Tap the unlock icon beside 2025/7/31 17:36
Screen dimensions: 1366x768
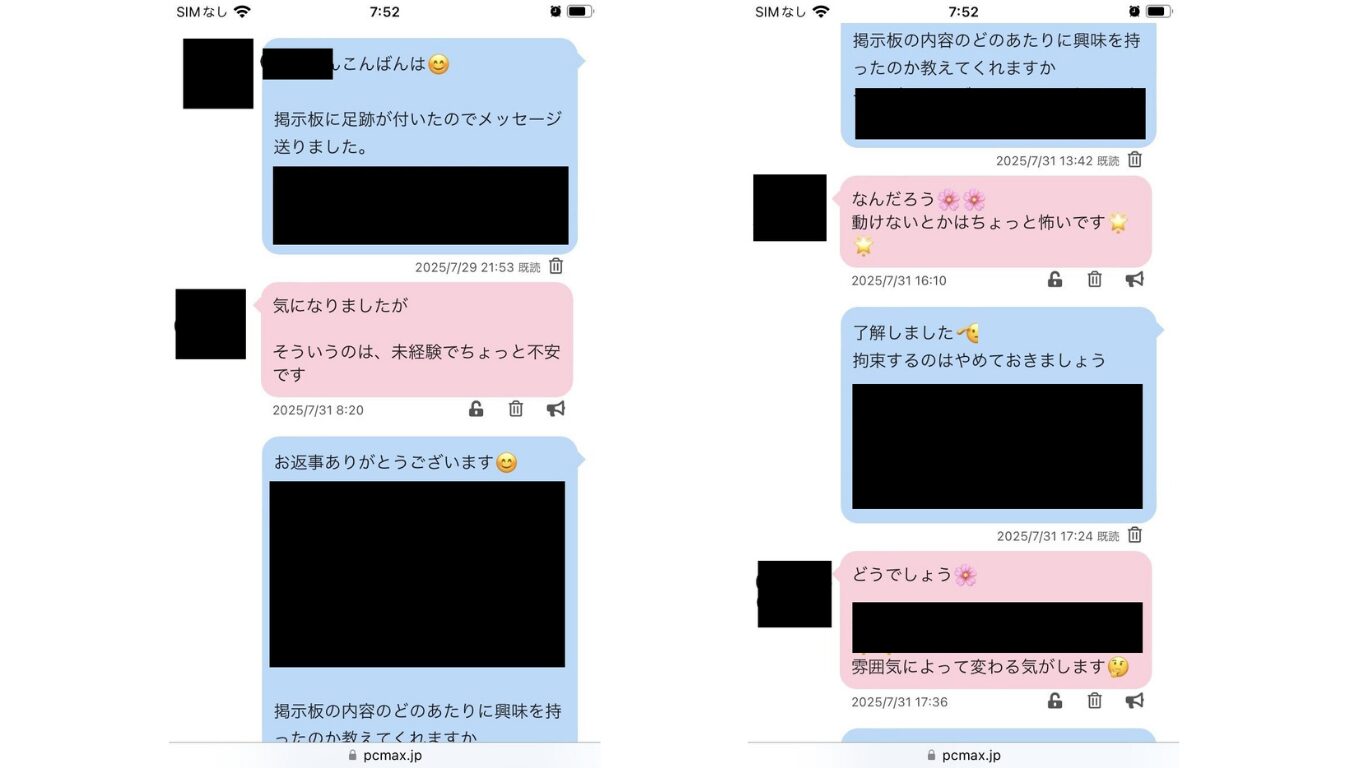(1055, 701)
